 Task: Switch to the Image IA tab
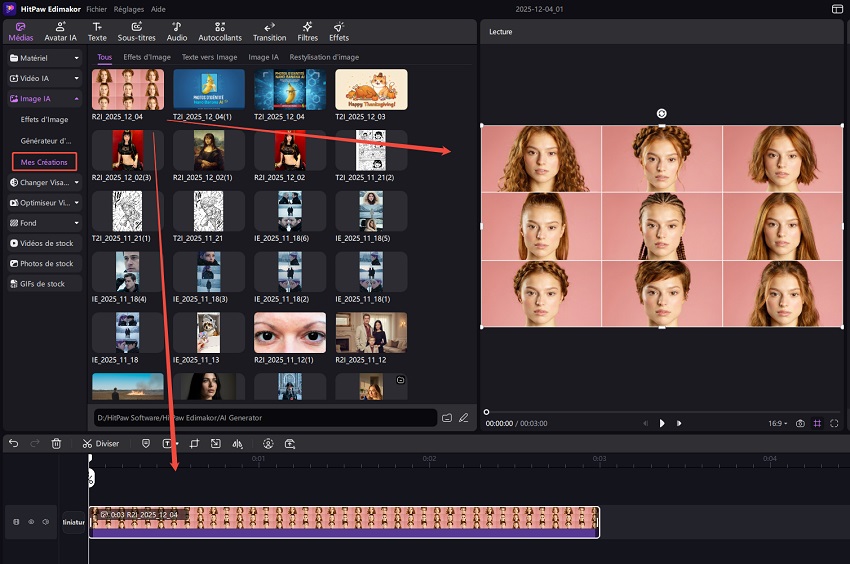click(x=263, y=57)
